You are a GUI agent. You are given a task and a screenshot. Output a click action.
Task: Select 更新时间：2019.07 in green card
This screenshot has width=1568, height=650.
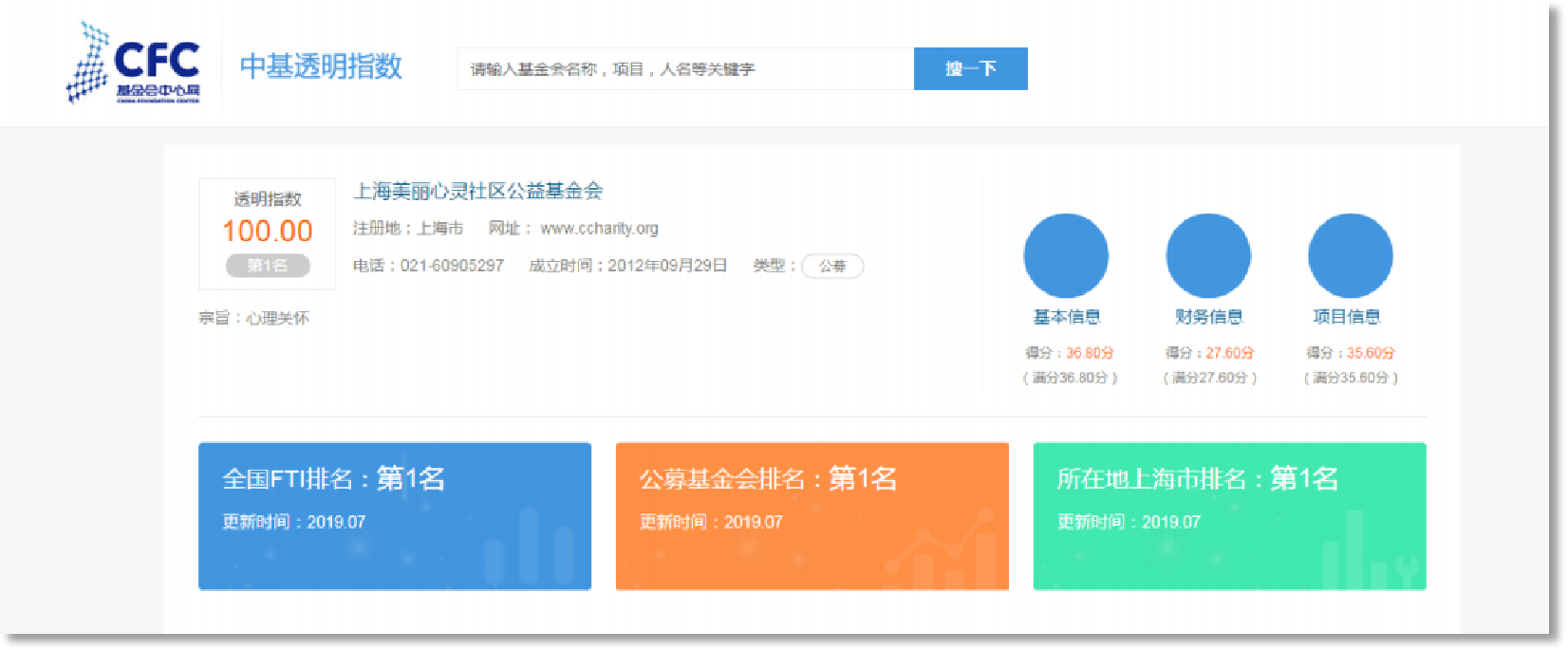(1129, 522)
